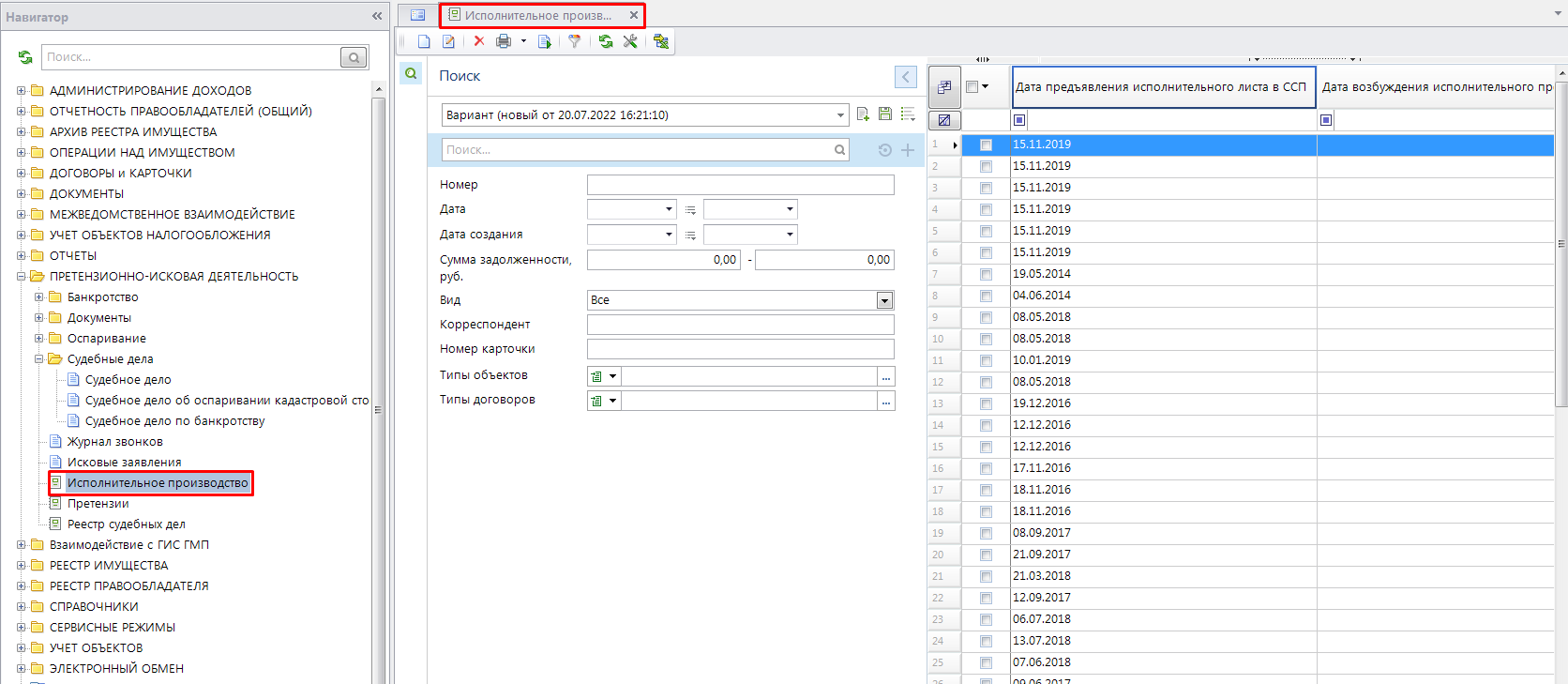Screen dimensions: 1568x684
Task: Collapse ПРЕТЕНЗИОННО-ИСКОВАЯ ДЕЯТЕЛЬНОСТЬ node
Action: click(22, 277)
